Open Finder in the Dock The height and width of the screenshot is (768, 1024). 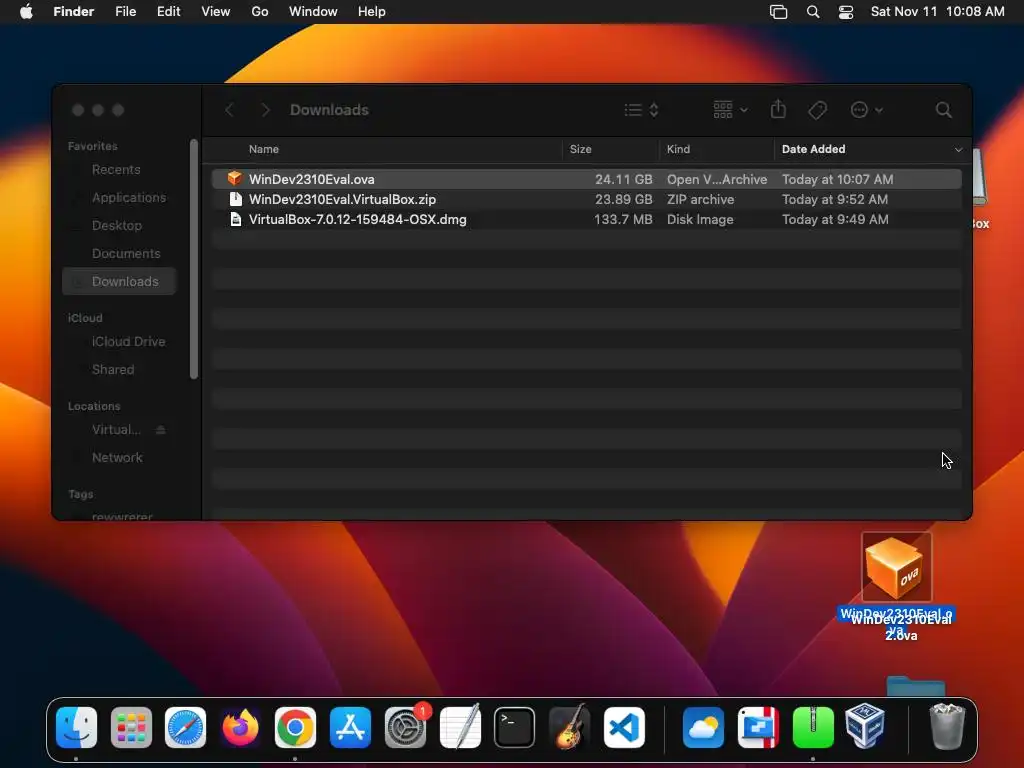point(76,727)
